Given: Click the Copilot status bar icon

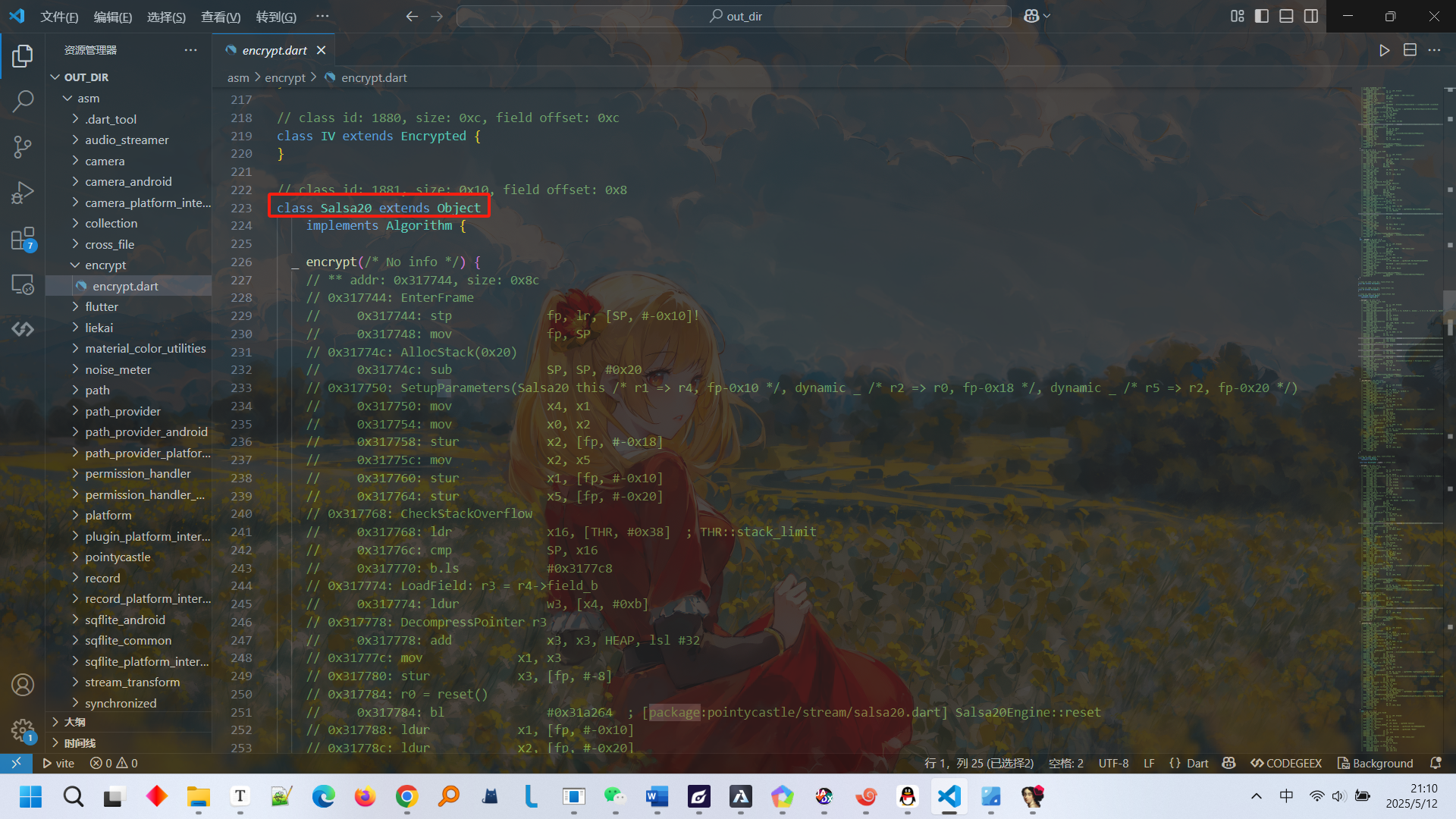Looking at the screenshot, I should pyautogui.click(x=1229, y=763).
